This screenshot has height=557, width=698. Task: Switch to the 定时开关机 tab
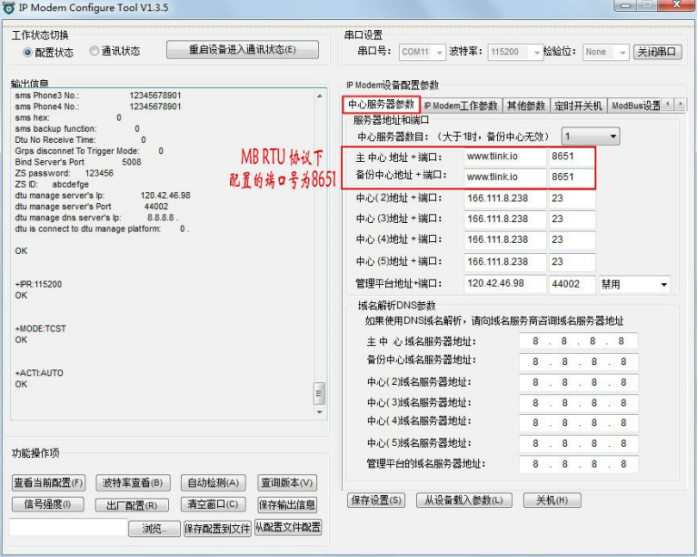tap(578, 105)
